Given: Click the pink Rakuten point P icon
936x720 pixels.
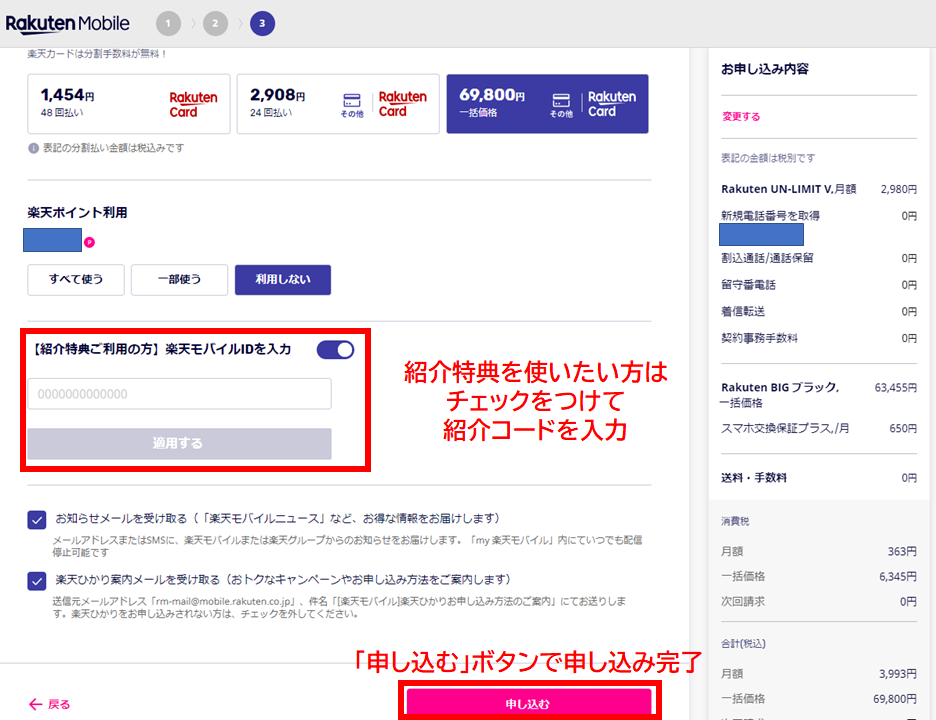Looking at the screenshot, I should (x=90, y=242).
